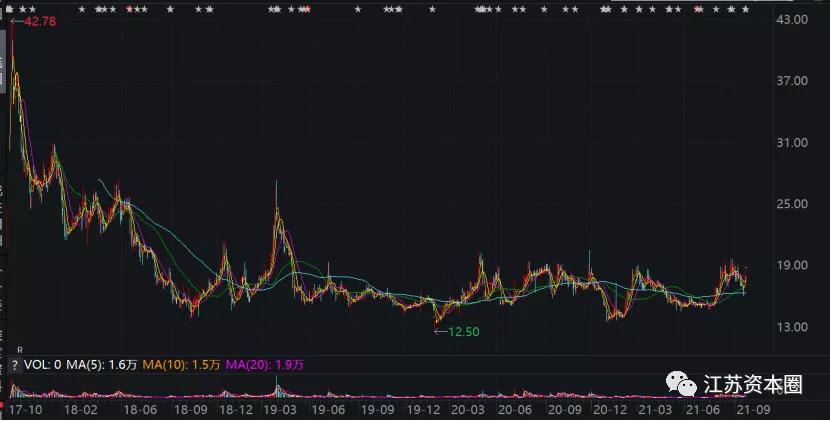Click the 21-03 date on the time axis
Viewport: 830px width, 421px height.
pos(655,410)
